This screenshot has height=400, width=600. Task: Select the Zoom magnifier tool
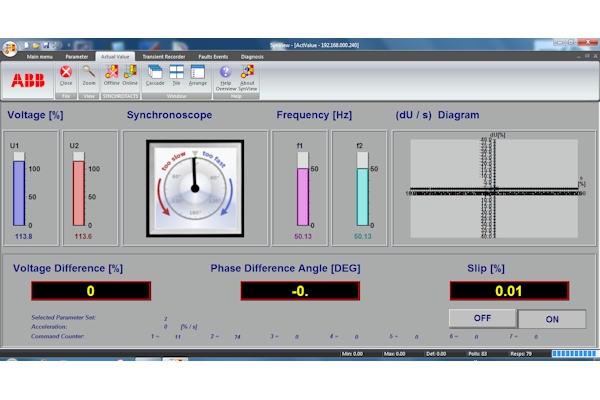(x=89, y=74)
